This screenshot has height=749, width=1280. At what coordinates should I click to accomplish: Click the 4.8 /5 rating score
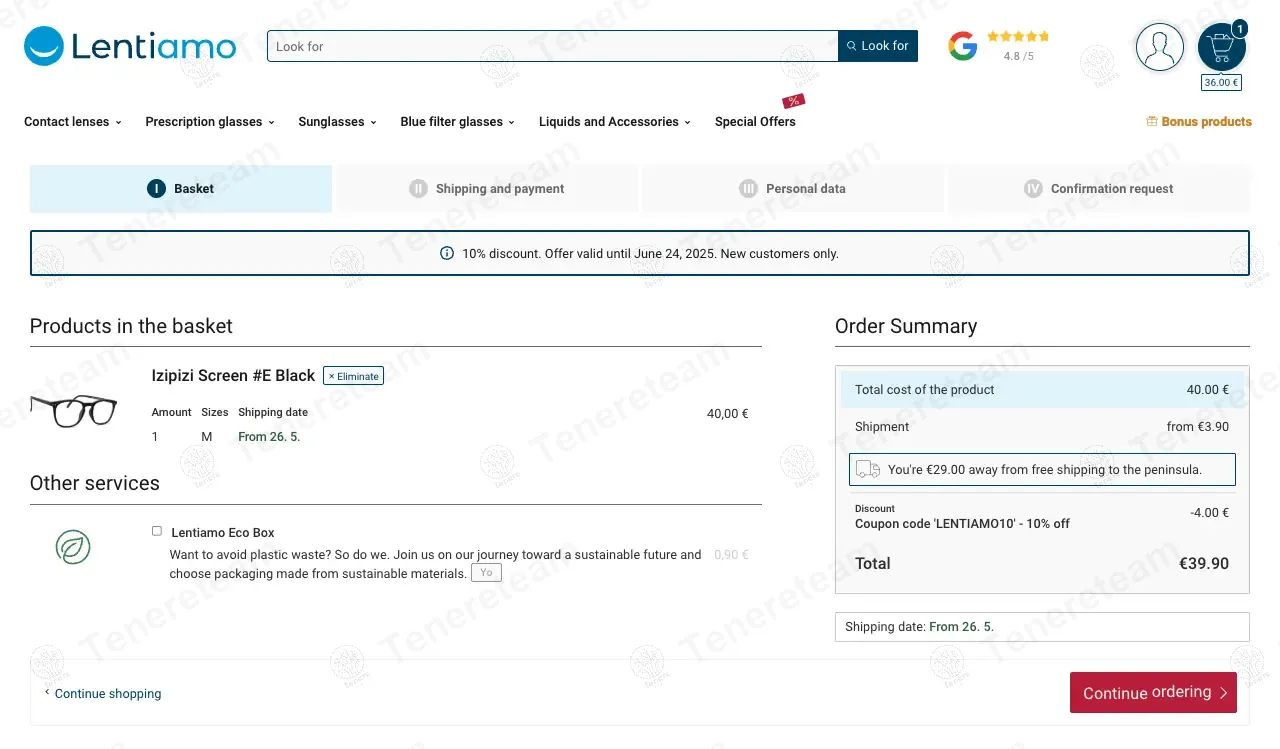[1018, 56]
